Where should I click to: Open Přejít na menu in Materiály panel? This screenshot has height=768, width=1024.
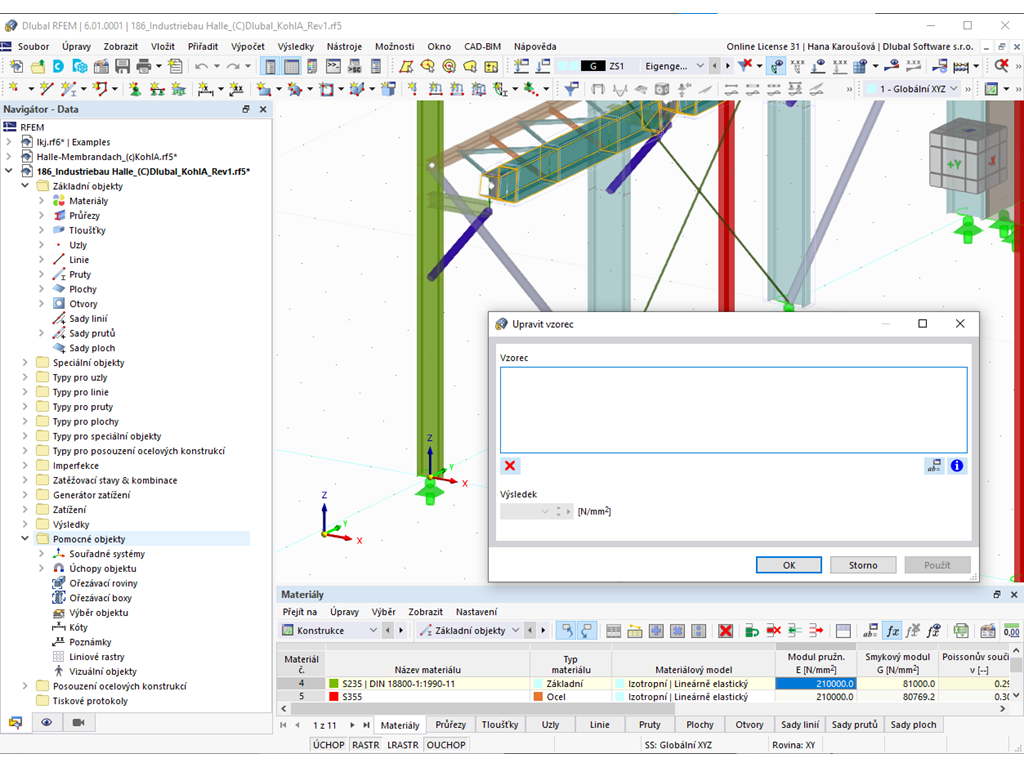pyautogui.click(x=300, y=612)
